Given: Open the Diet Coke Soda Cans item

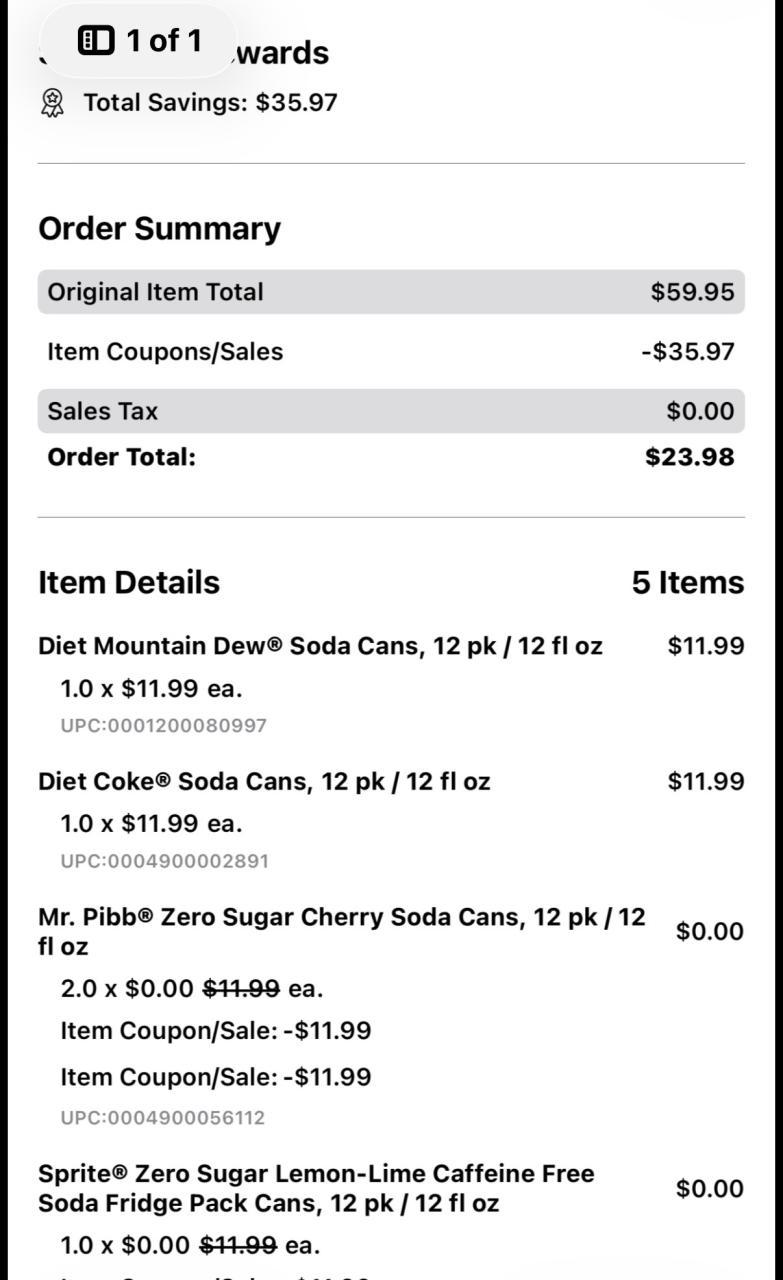Looking at the screenshot, I should tap(264, 782).
